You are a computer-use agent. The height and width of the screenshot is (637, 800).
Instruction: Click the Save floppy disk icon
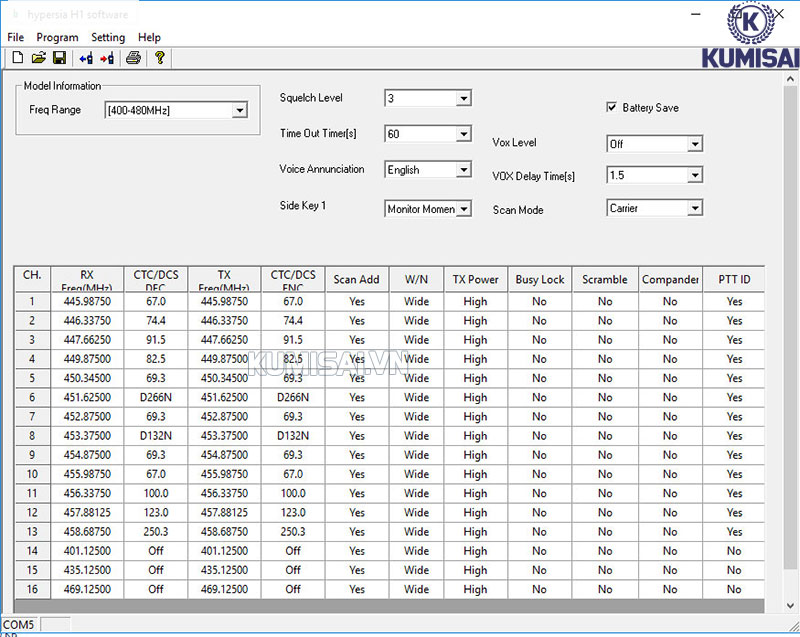(x=59, y=58)
